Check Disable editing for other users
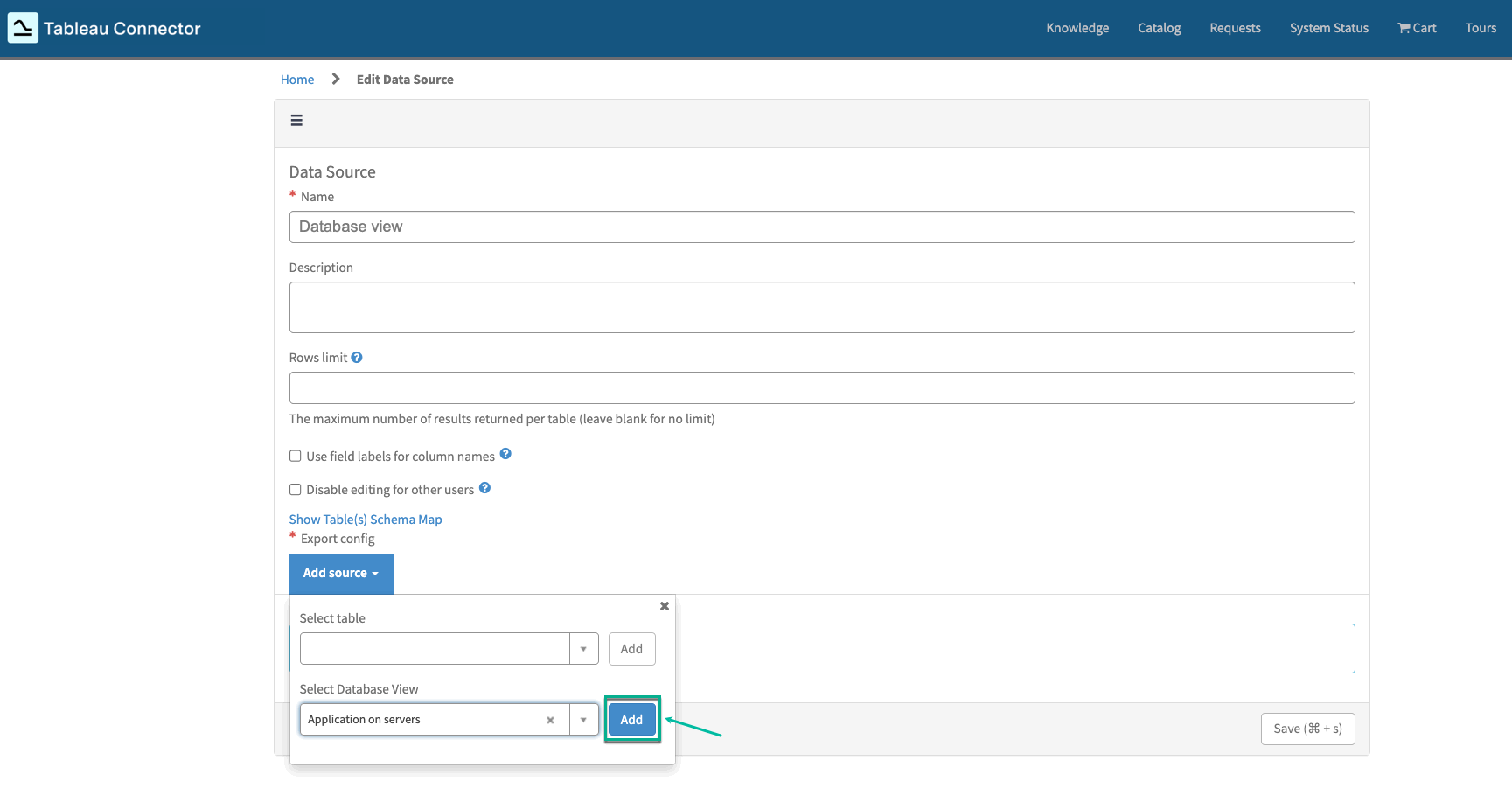Viewport: 1512px width, 788px height. (x=295, y=489)
